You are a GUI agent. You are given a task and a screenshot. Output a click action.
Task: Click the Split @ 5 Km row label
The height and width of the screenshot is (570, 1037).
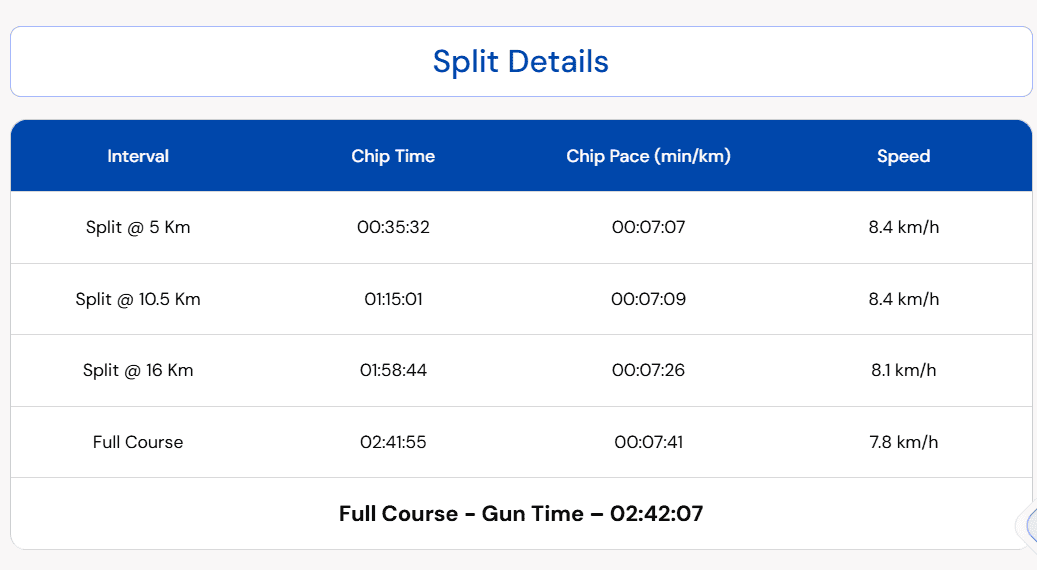click(138, 227)
